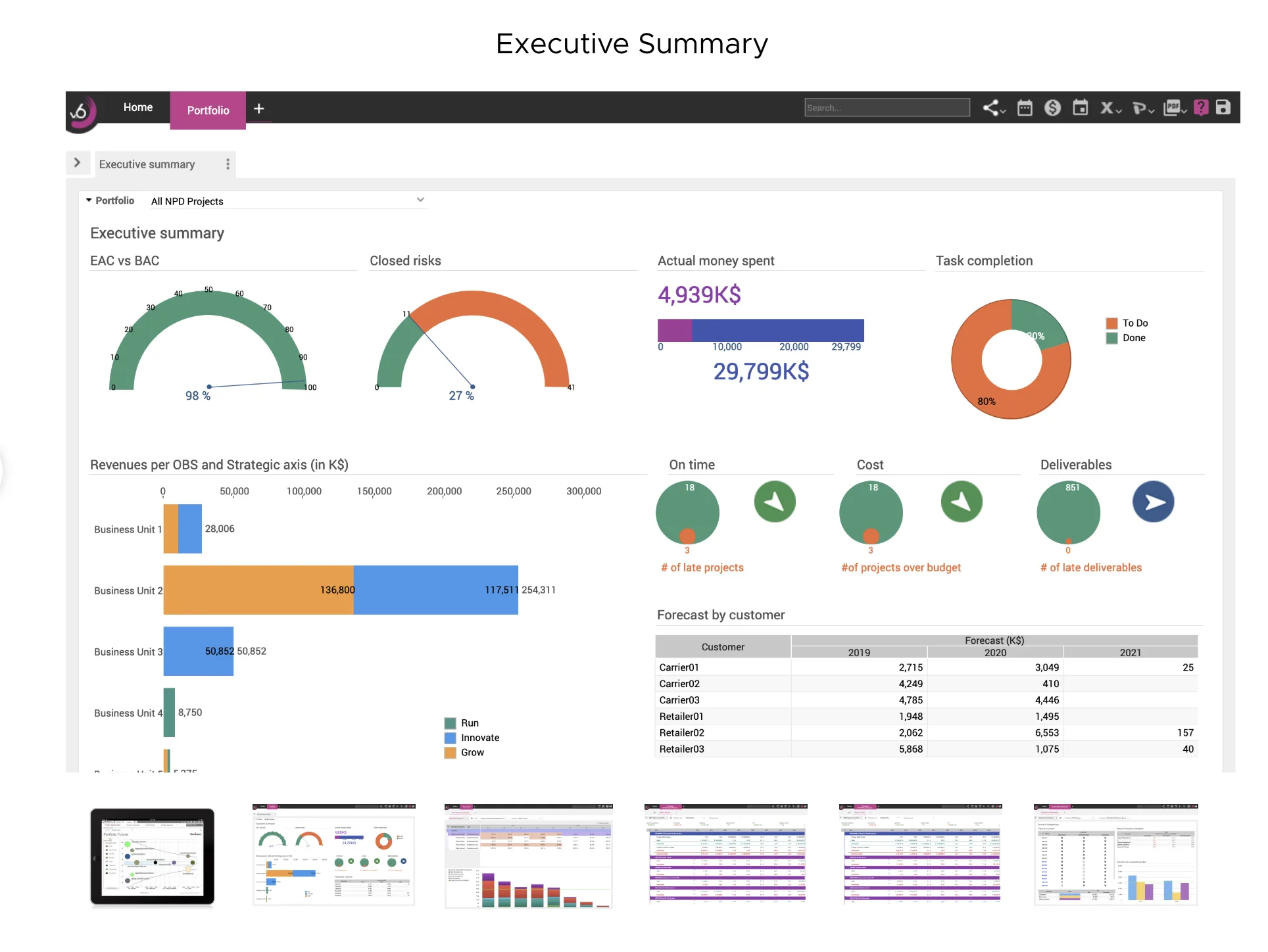Click the 2019 forecast column header
1268x952 pixels.
click(x=859, y=652)
